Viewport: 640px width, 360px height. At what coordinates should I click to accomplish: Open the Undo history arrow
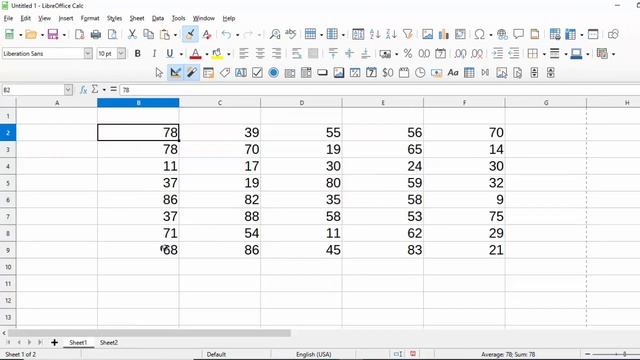click(237, 35)
